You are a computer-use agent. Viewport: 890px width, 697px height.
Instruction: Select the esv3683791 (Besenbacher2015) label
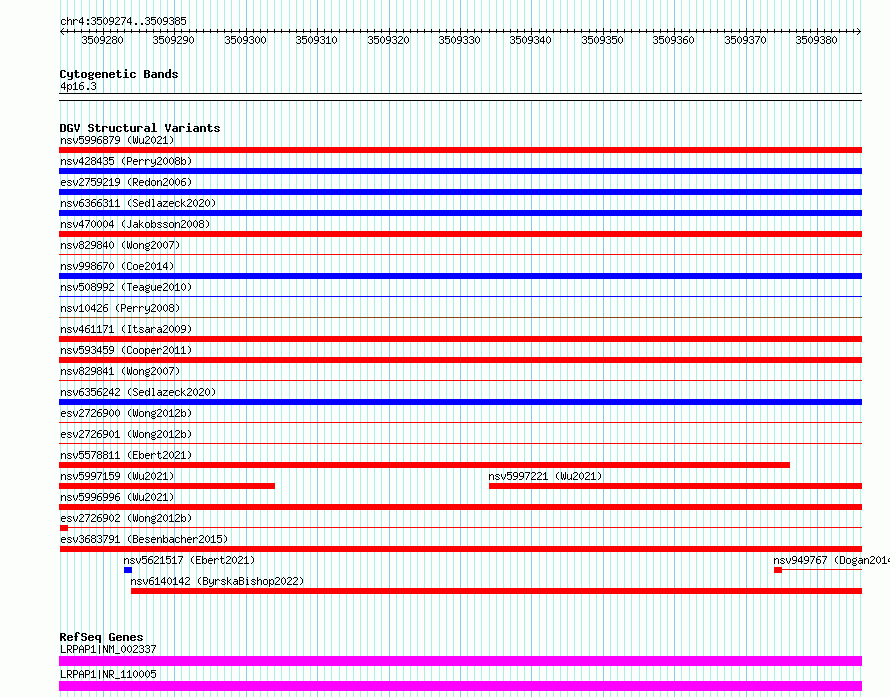144,539
